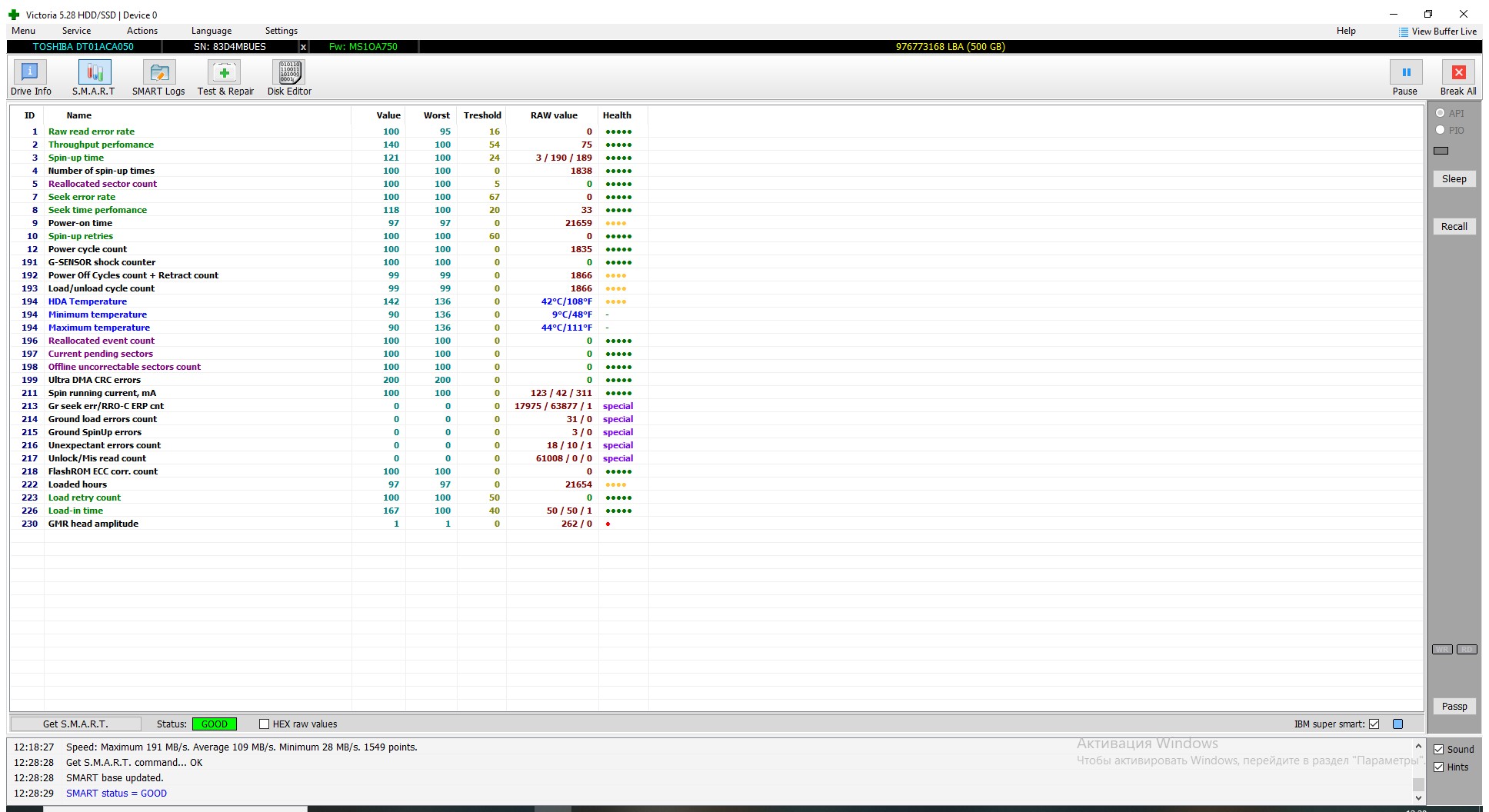Open Test & Repair
The height and width of the screenshot is (812, 1489).
[225, 78]
